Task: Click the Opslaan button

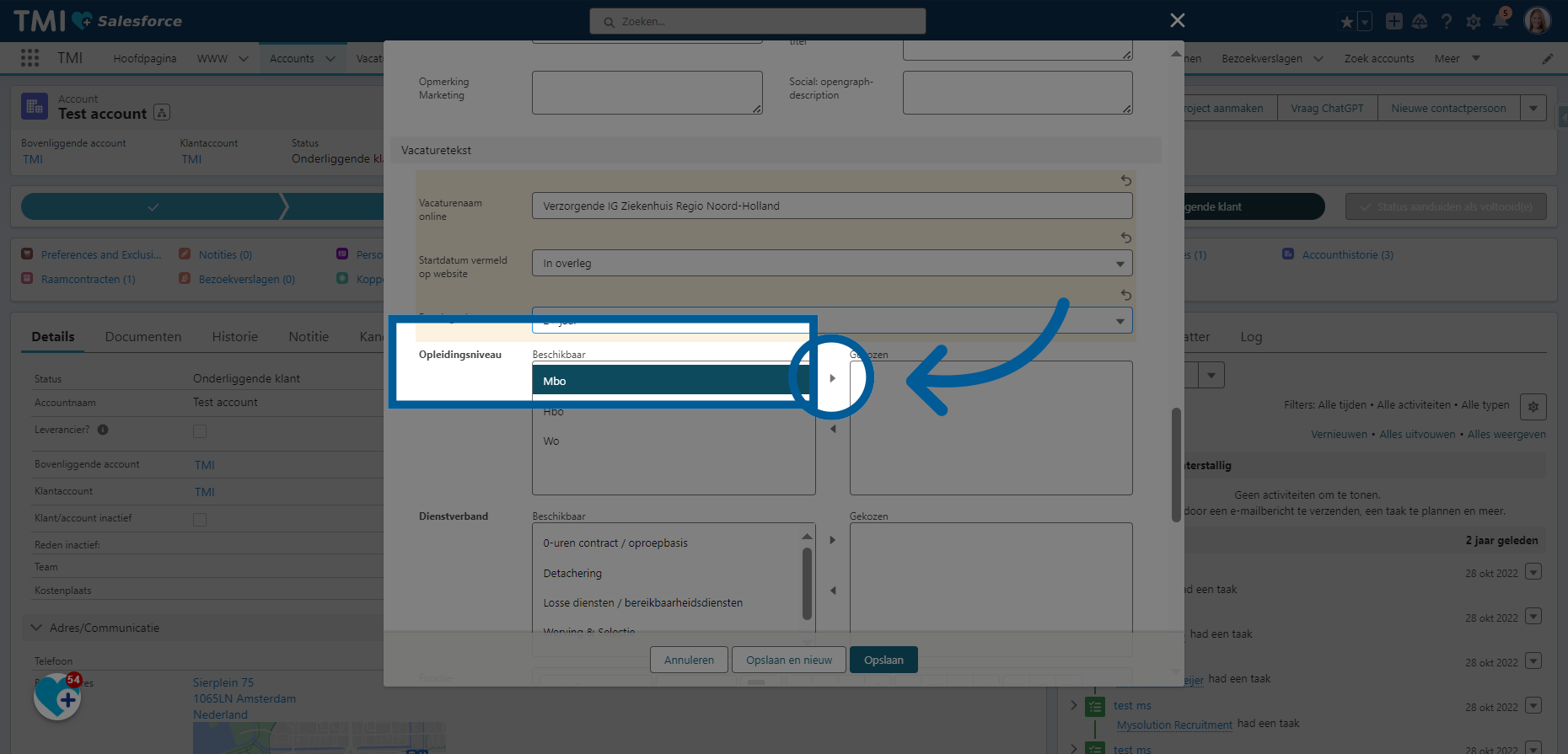Action: (883, 660)
